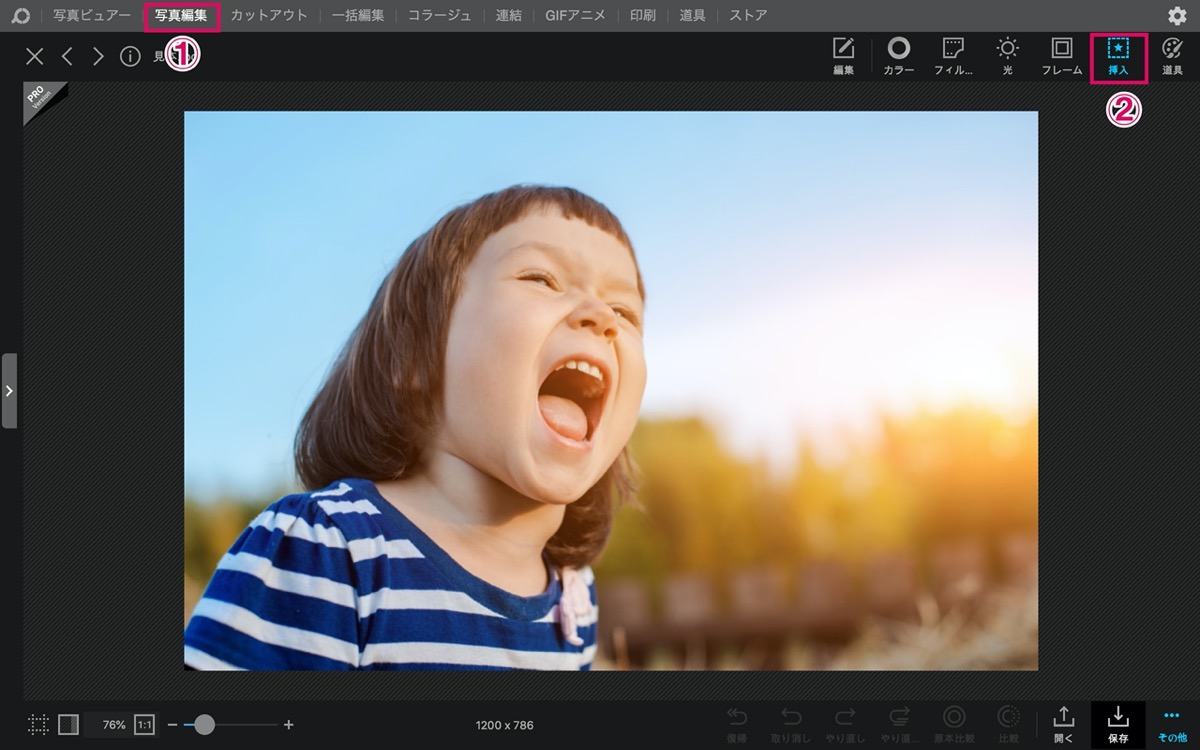Open the カラー color adjustments

click(x=898, y=56)
